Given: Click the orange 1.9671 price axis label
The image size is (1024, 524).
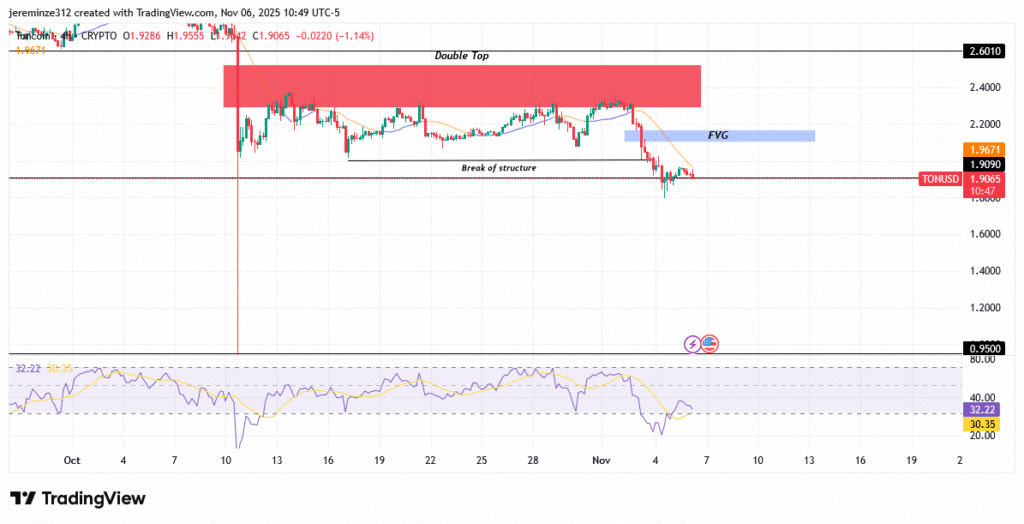Looking at the screenshot, I should coord(985,150).
